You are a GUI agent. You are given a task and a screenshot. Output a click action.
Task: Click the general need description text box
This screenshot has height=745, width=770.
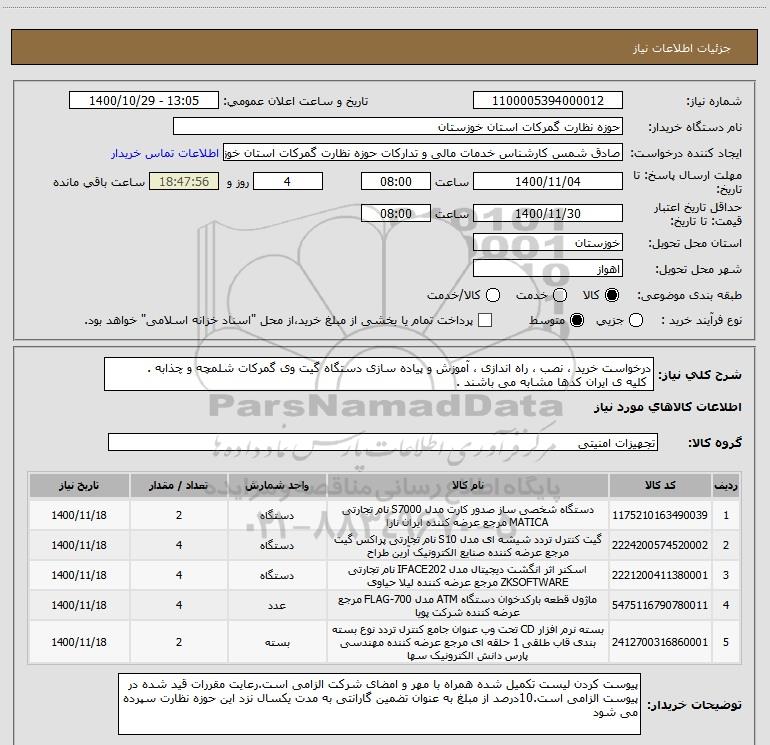click(x=379, y=375)
